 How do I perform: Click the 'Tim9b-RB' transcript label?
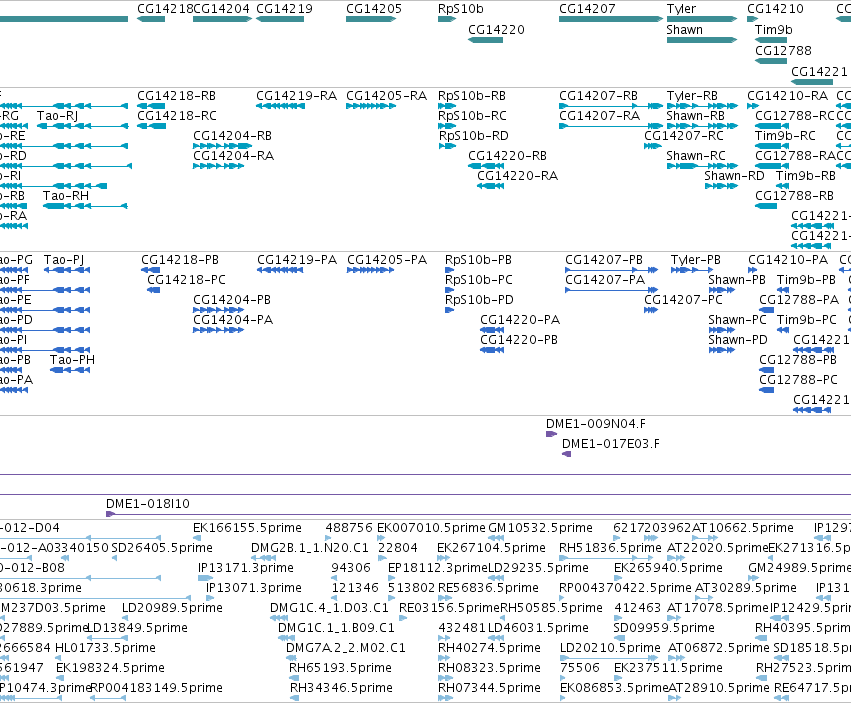pos(805,176)
